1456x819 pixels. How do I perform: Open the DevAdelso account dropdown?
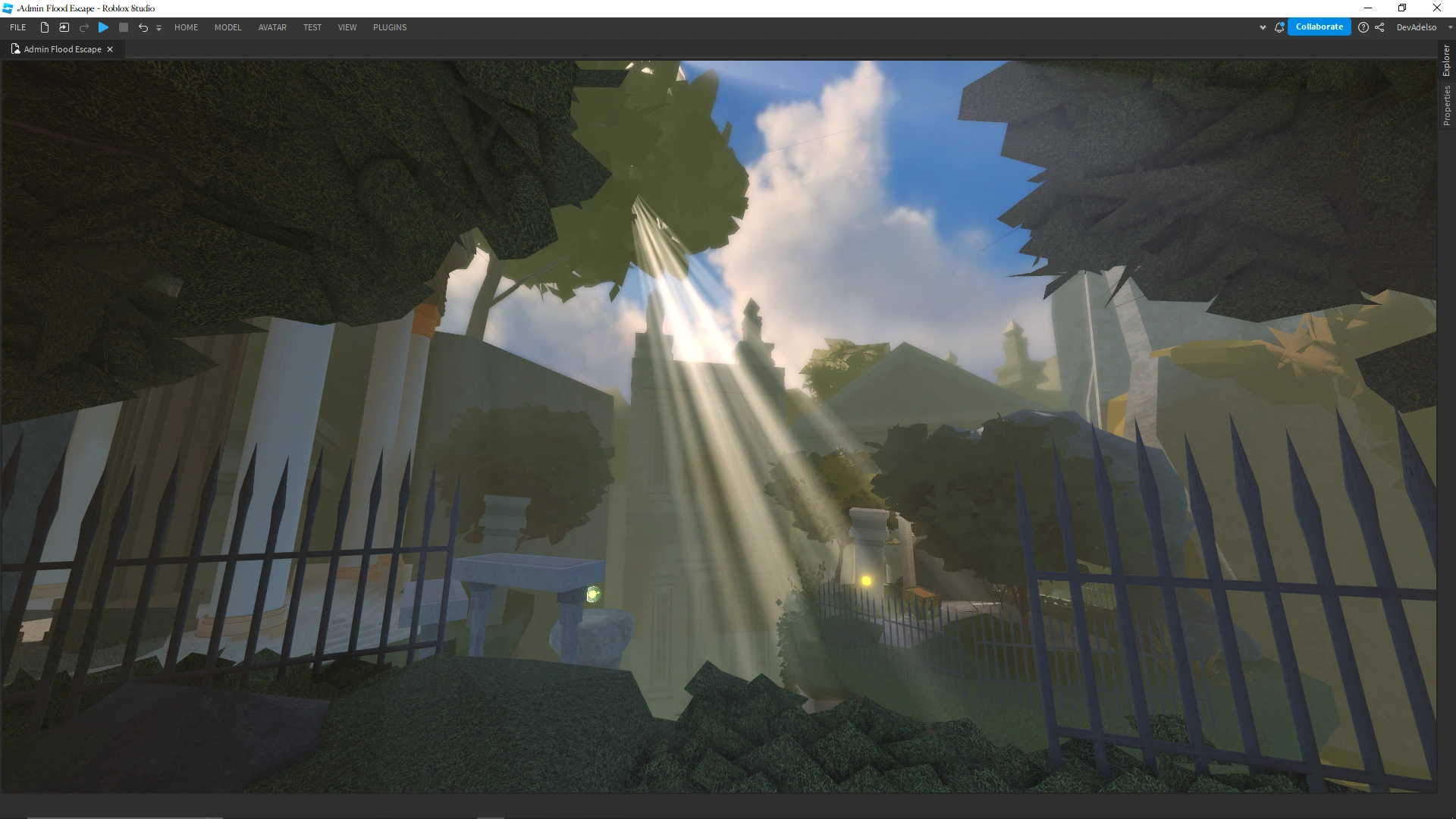(1450, 27)
